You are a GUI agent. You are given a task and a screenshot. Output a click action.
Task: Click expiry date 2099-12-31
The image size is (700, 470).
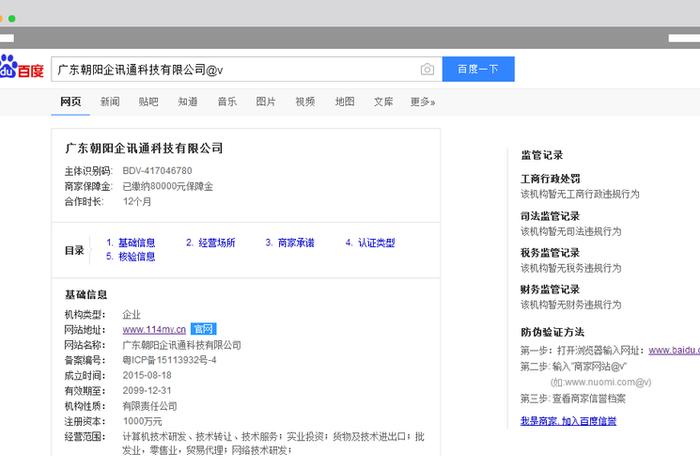coord(147,390)
